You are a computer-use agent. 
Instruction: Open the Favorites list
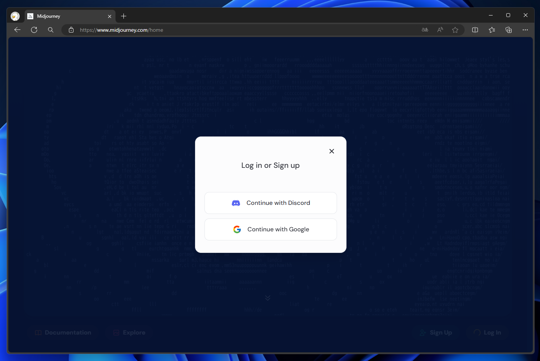click(492, 30)
